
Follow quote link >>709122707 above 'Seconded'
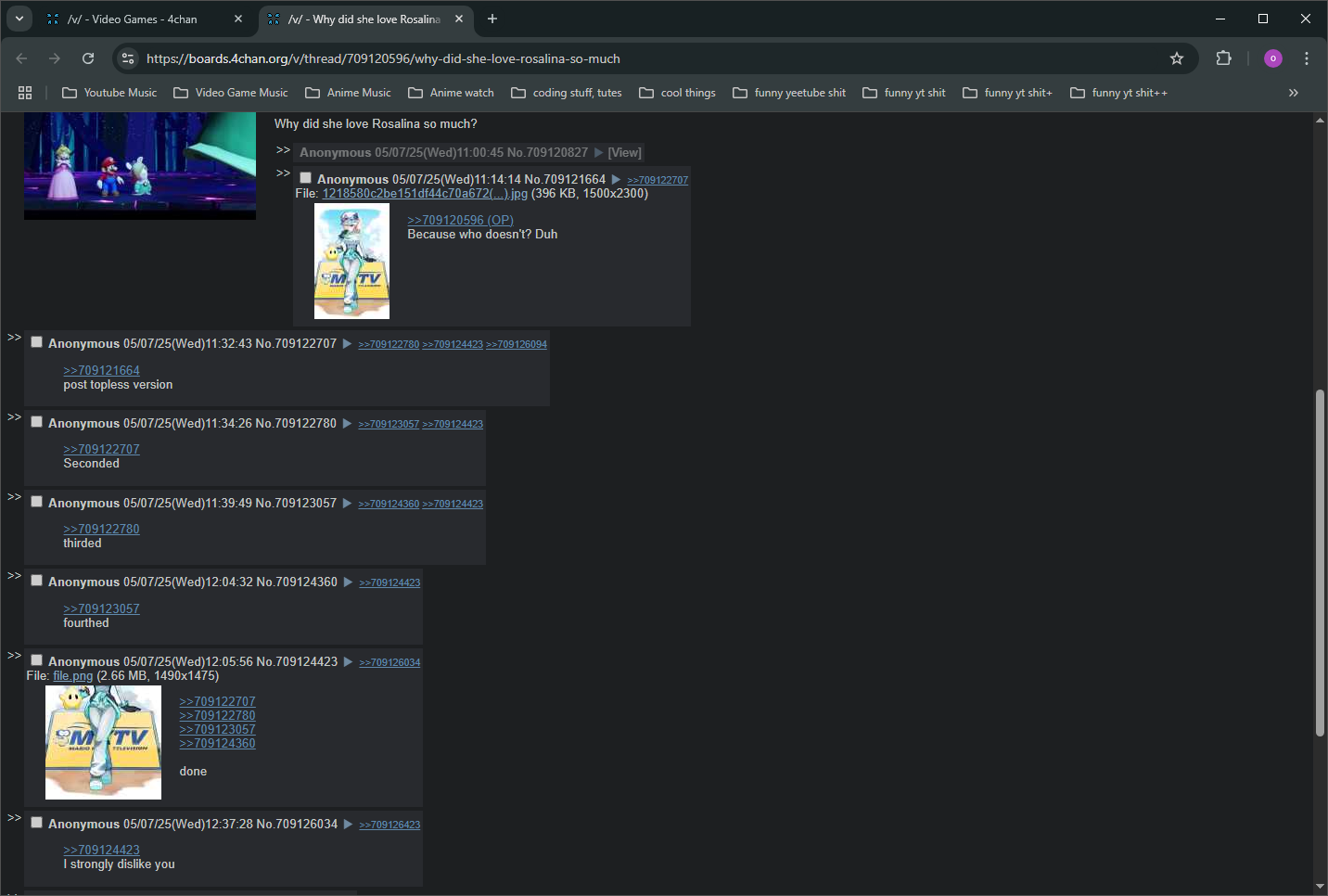click(101, 449)
